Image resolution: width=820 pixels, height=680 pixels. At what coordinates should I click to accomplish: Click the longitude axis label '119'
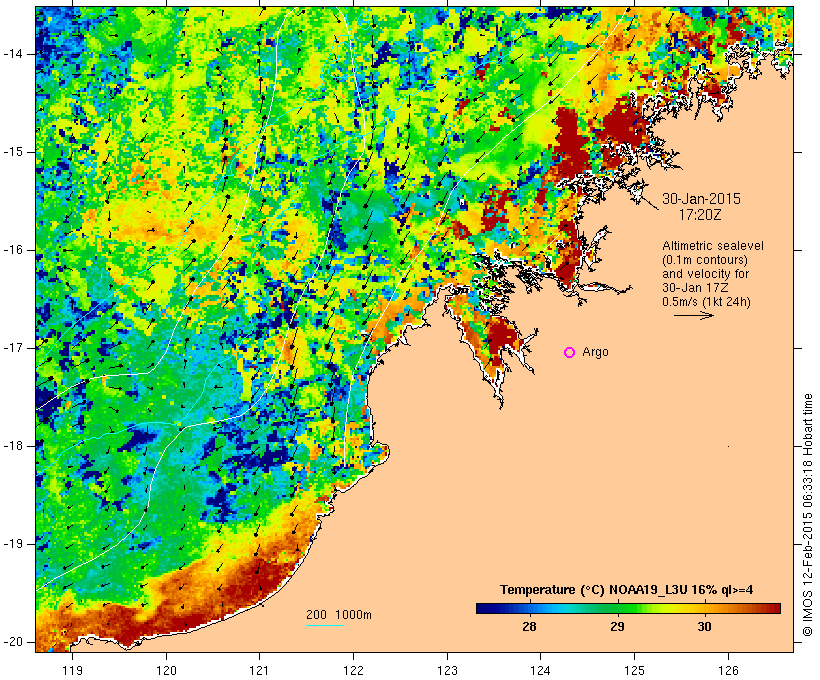pos(73,670)
